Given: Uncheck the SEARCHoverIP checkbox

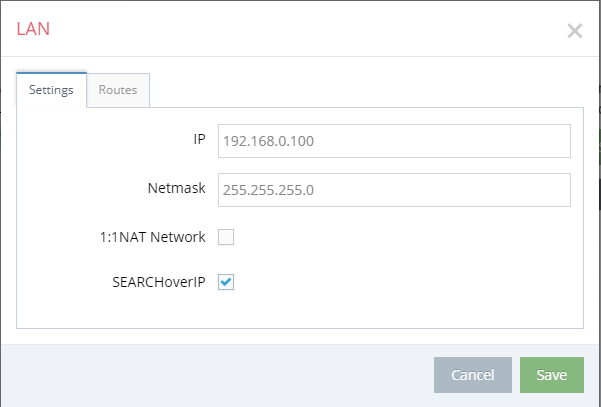Looking at the screenshot, I should tap(226, 282).
